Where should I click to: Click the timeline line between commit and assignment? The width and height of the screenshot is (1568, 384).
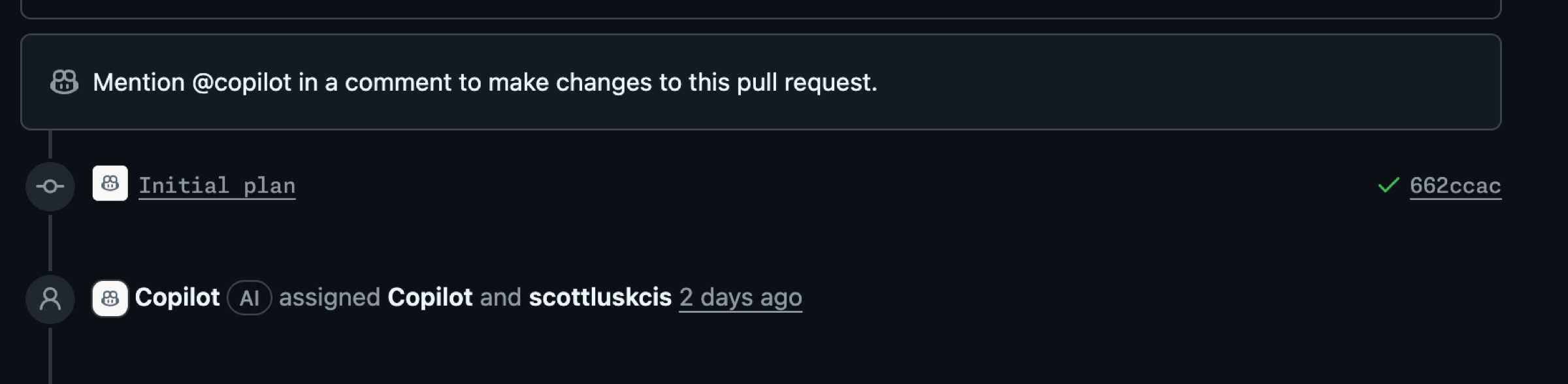50,242
